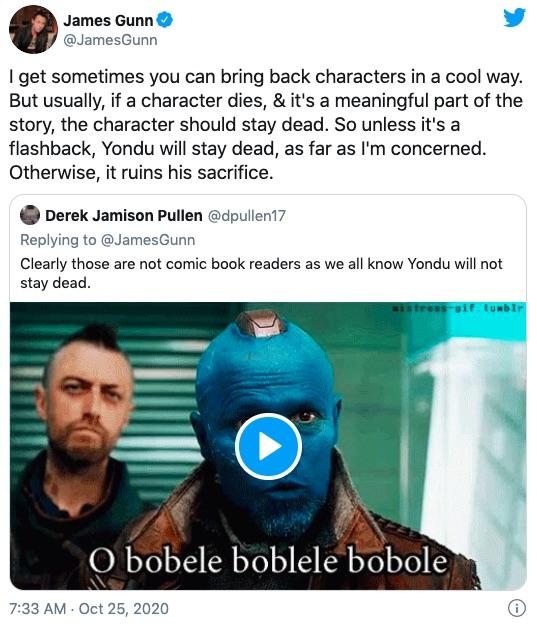
Task: Open the Derek Jamison Pullen name link
Action: pos(124,216)
